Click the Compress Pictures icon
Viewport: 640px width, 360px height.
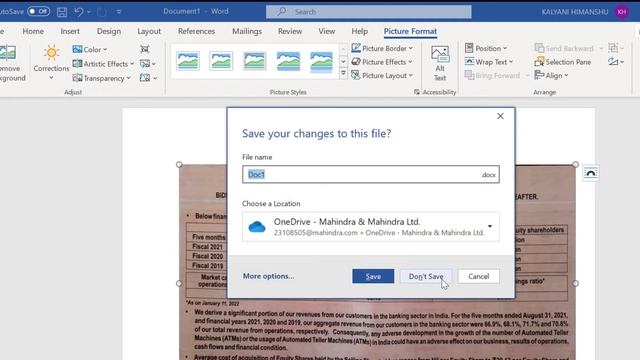click(145, 49)
